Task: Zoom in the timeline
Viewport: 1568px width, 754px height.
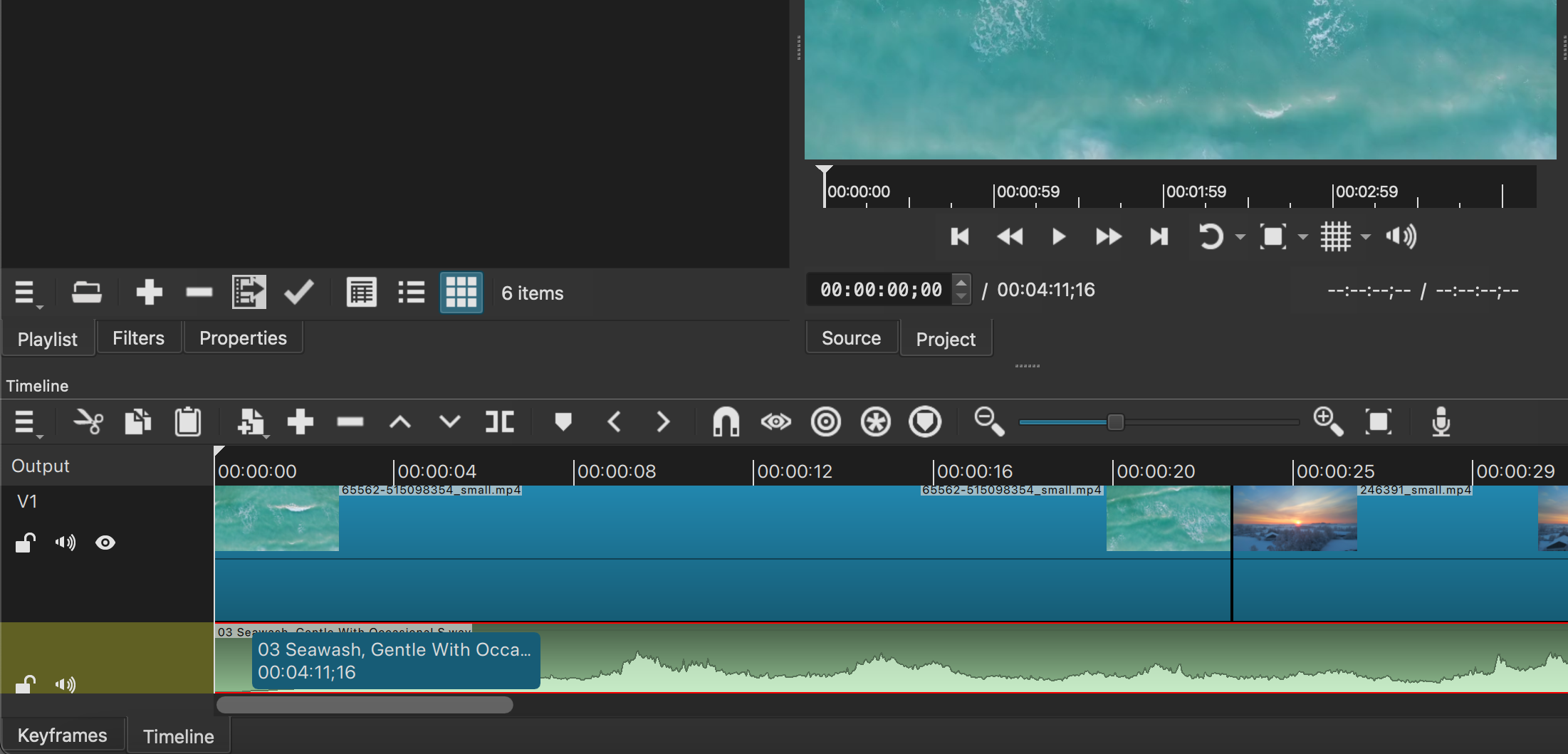Action: click(1329, 421)
